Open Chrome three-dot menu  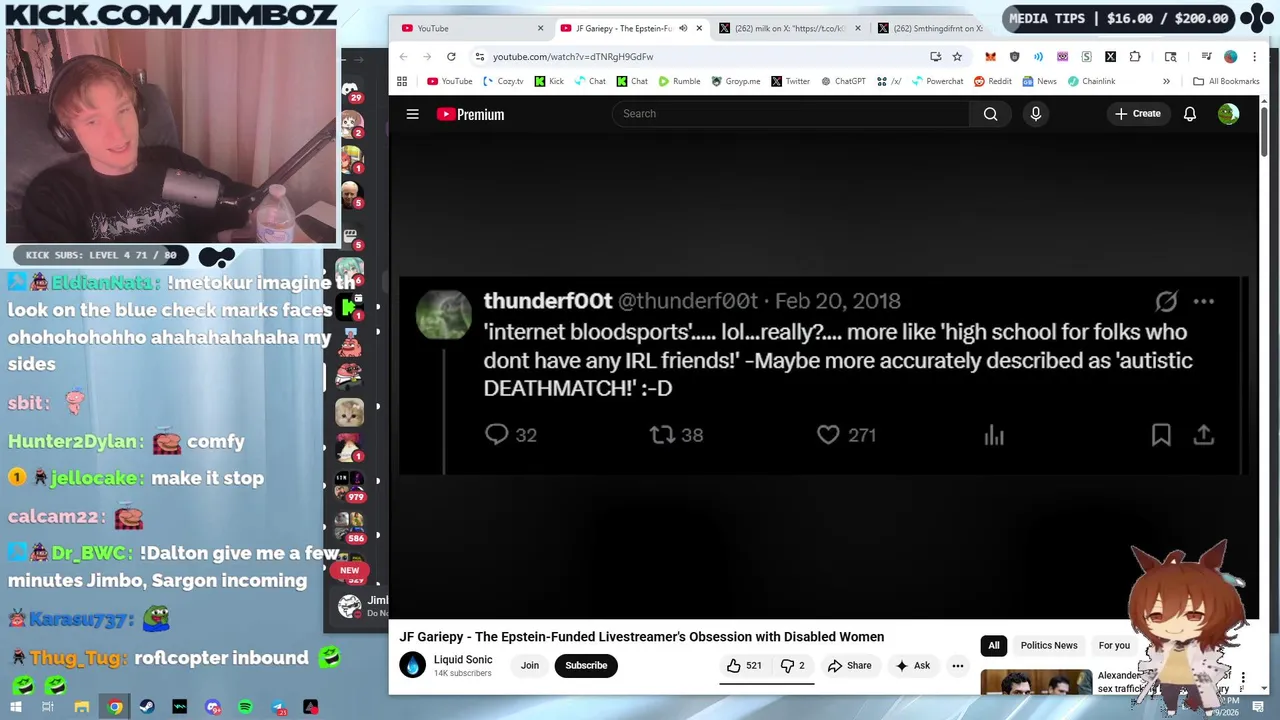click(1254, 57)
